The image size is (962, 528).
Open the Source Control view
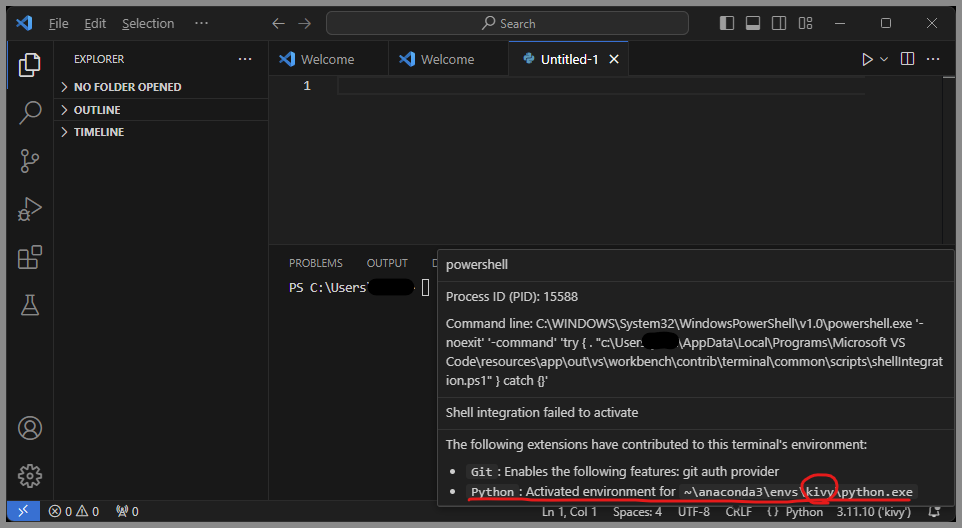click(x=29, y=161)
